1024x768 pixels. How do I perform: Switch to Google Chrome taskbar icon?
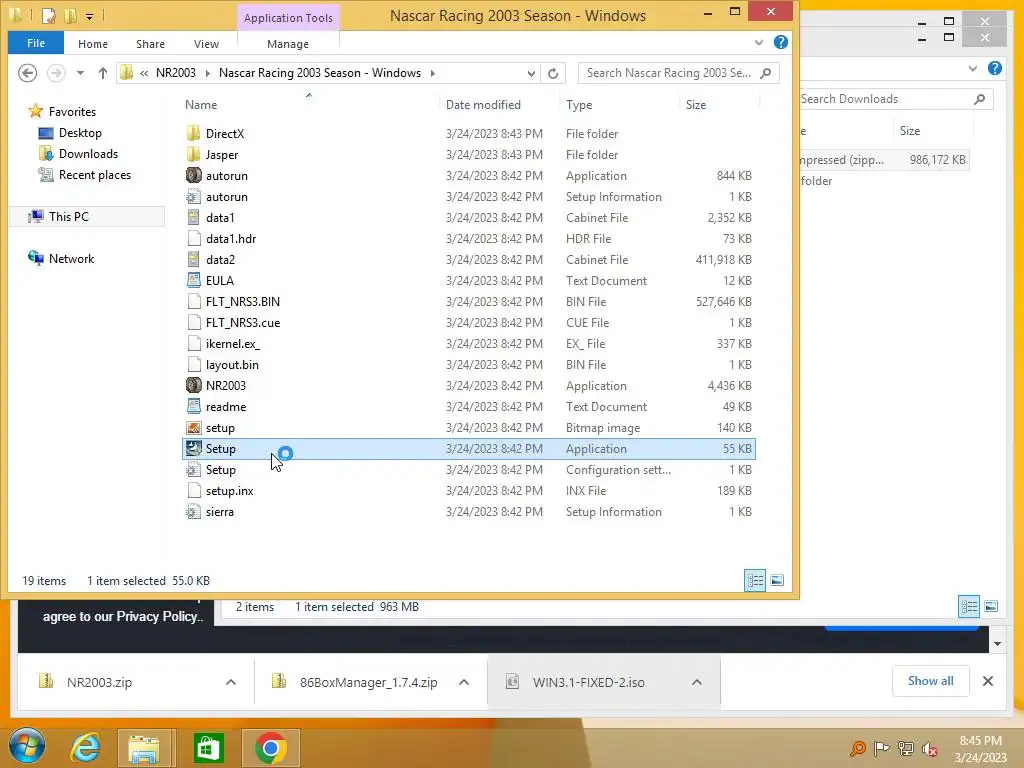(x=270, y=748)
